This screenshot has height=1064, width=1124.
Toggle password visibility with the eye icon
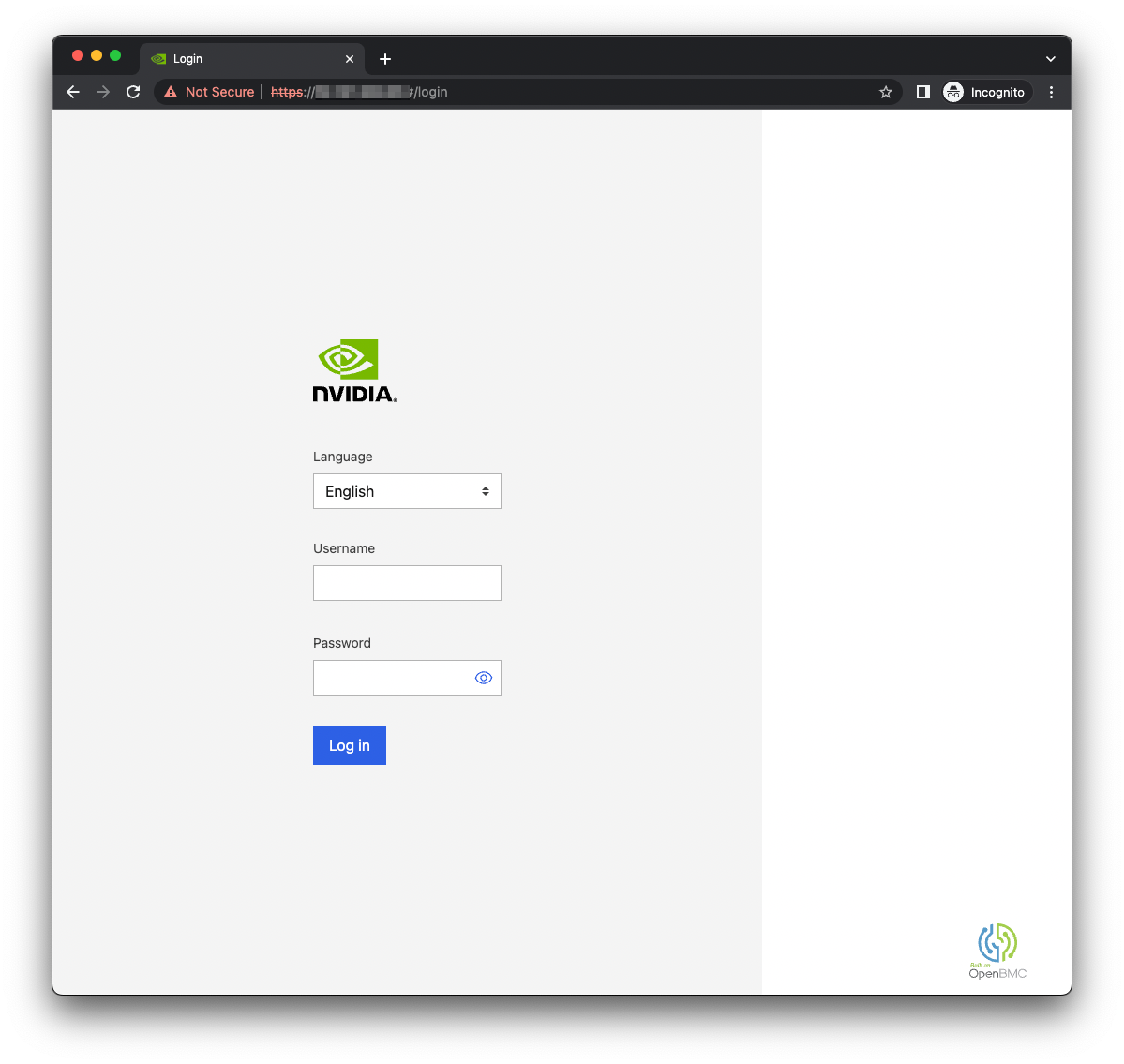coord(484,678)
